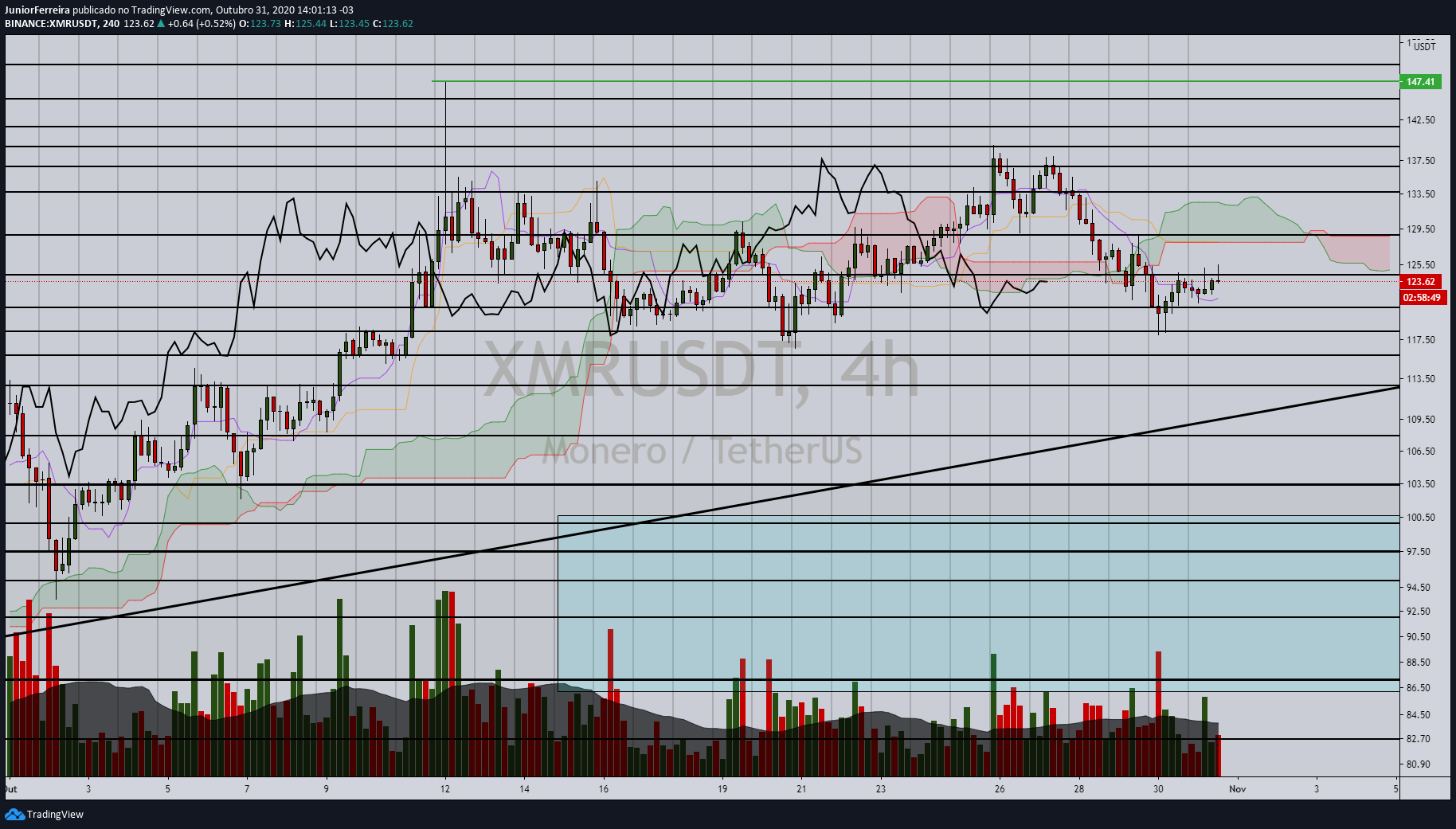Viewport: 1456px width, 829px height.
Task: Click the 12 date label on time axis
Action: 444,789
